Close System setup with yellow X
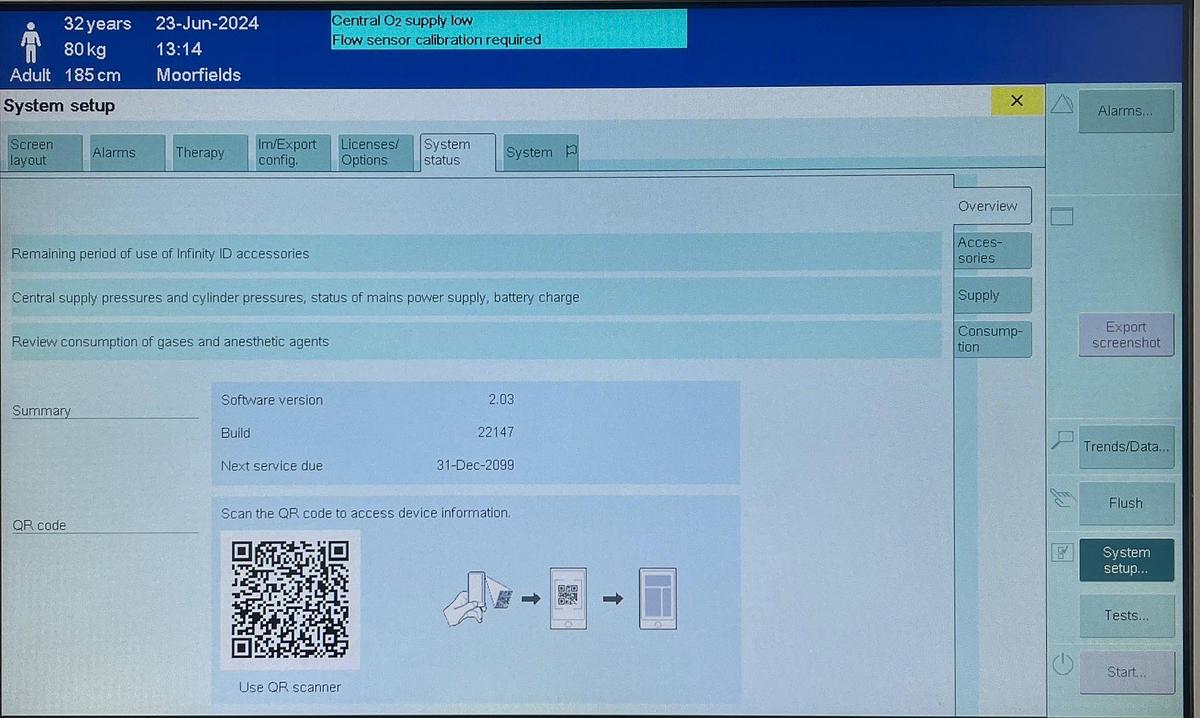The image size is (1200, 718). 1017,101
